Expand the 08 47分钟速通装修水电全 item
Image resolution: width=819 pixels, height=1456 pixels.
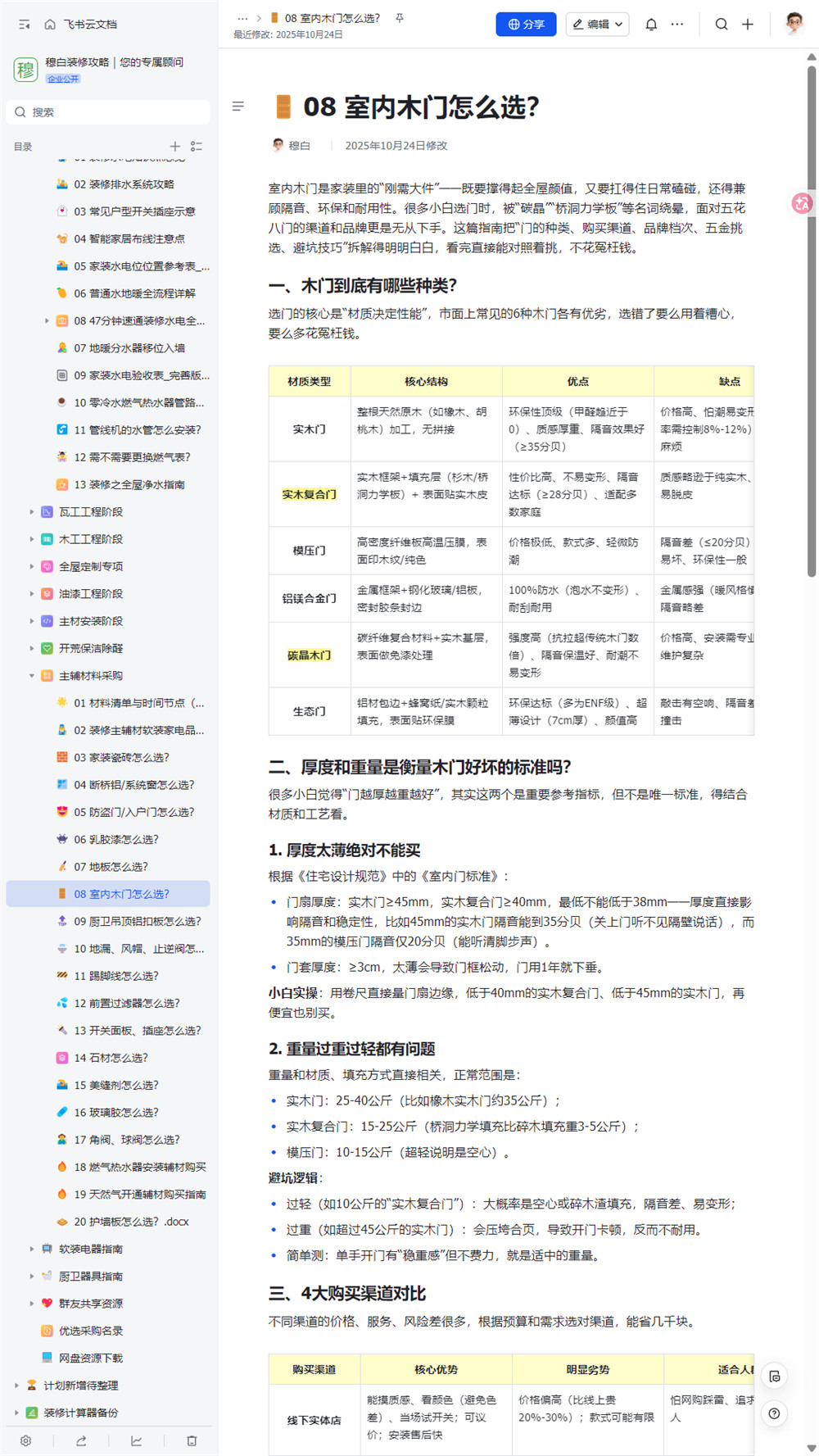pyautogui.click(x=47, y=321)
